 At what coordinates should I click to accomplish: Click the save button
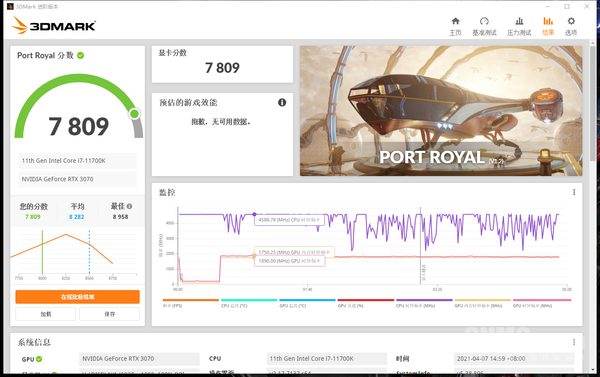point(109,314)
